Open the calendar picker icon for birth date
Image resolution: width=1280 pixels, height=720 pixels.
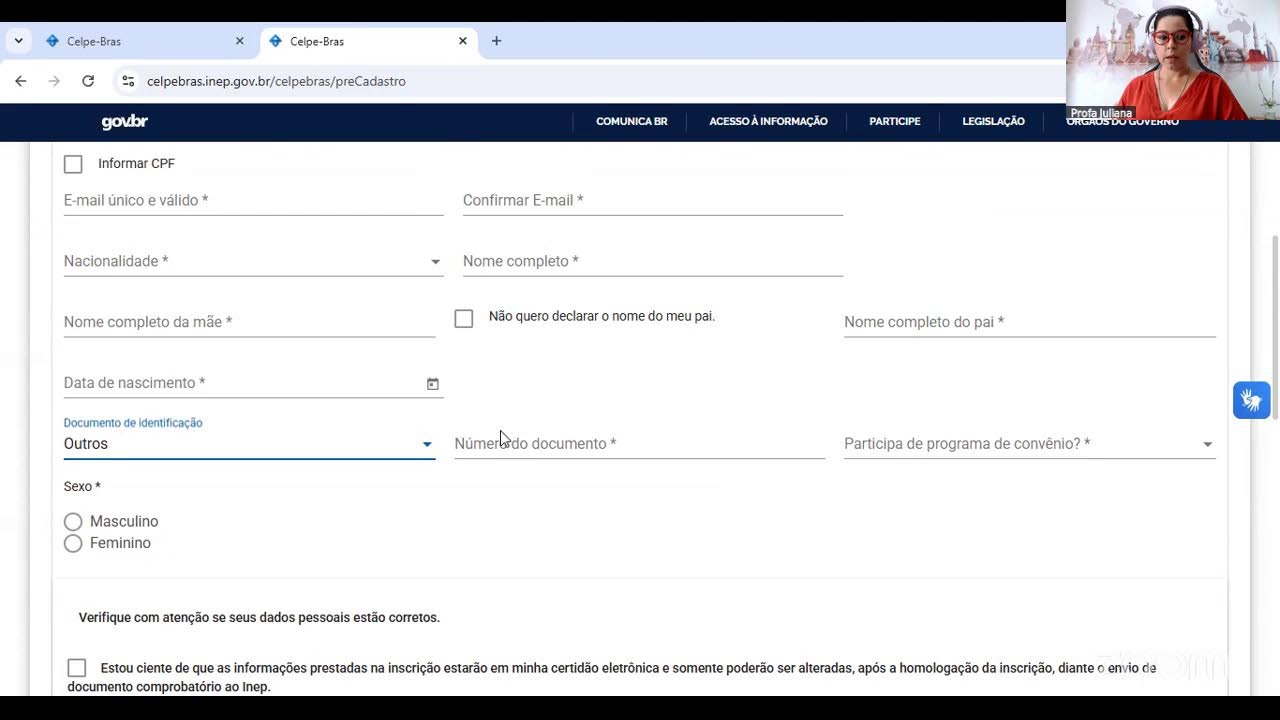(x=433, y=384)
